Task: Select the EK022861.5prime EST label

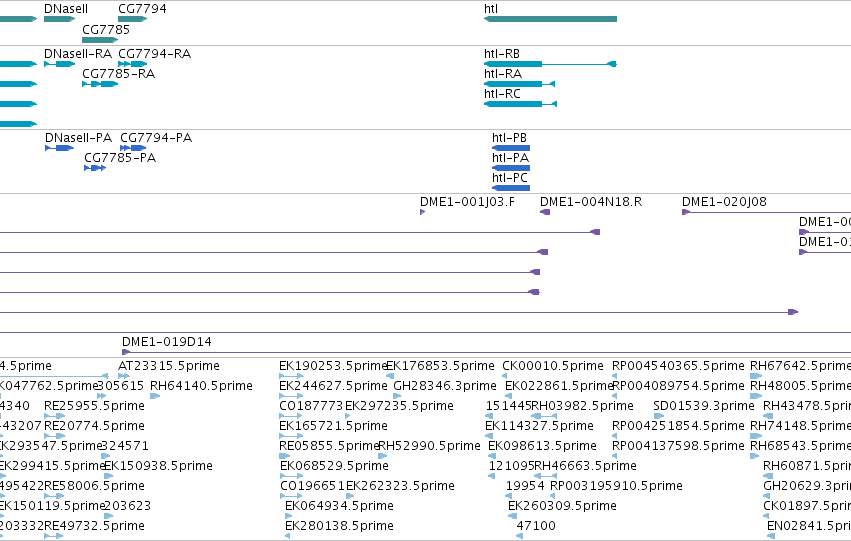Action: click(559, 386)
